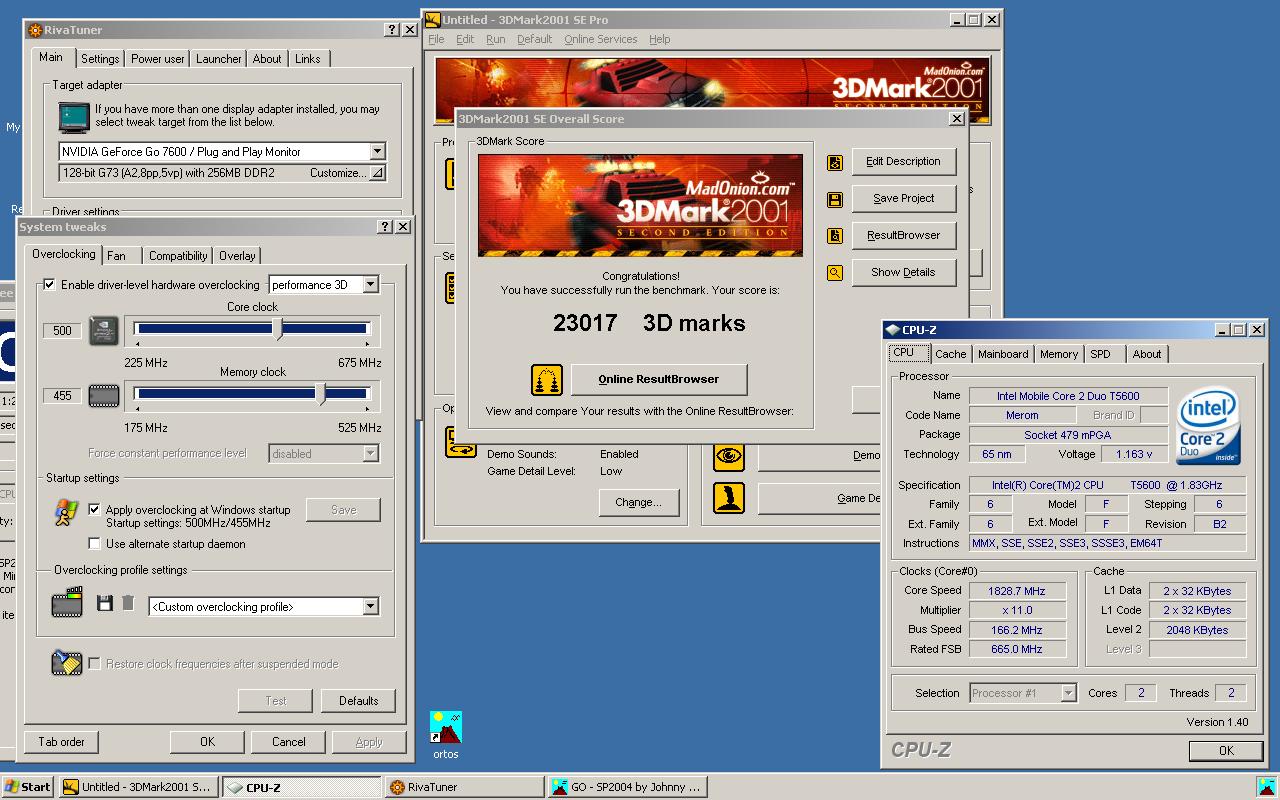Switch to RivaTuner in the taskbar
The width and height of the screenshot is (1280, 800).
click(x=465, y=787)
